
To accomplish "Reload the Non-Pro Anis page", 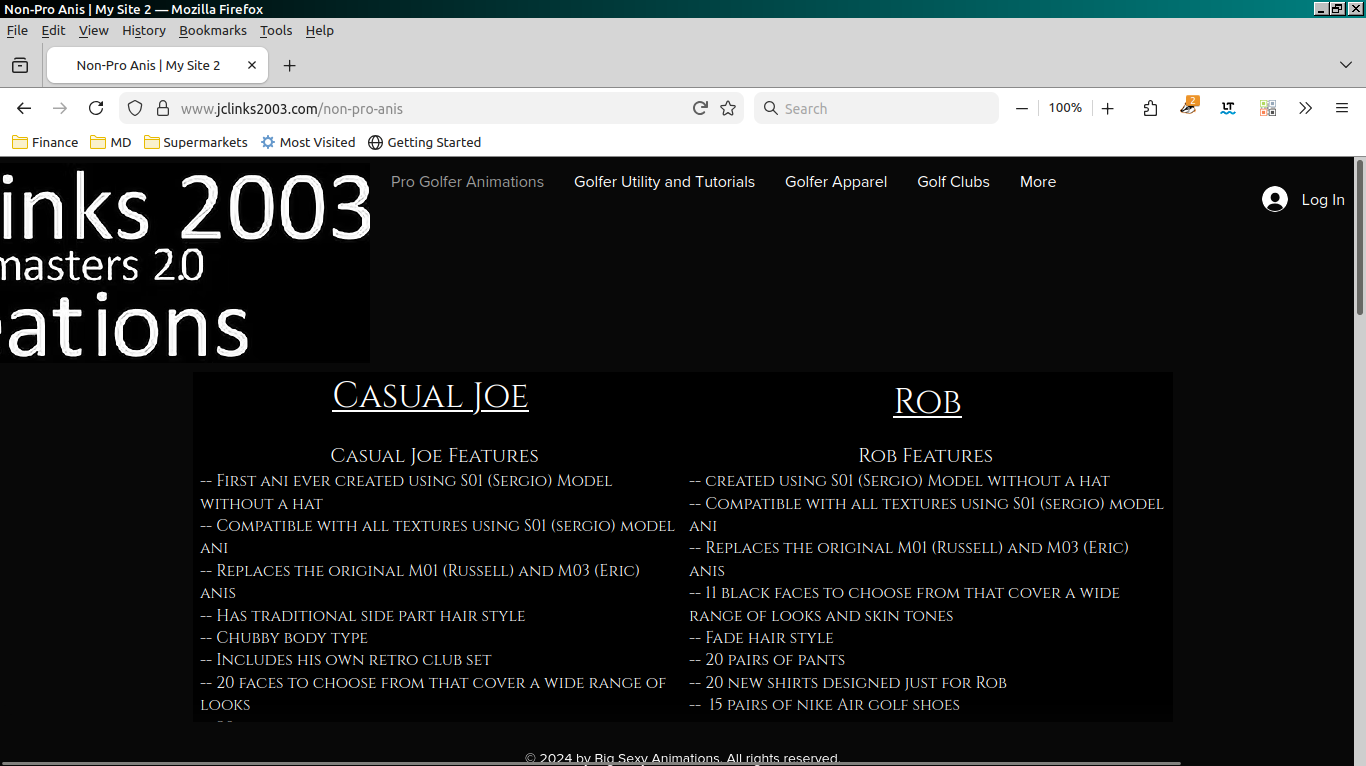I will [x=96, y=108].
